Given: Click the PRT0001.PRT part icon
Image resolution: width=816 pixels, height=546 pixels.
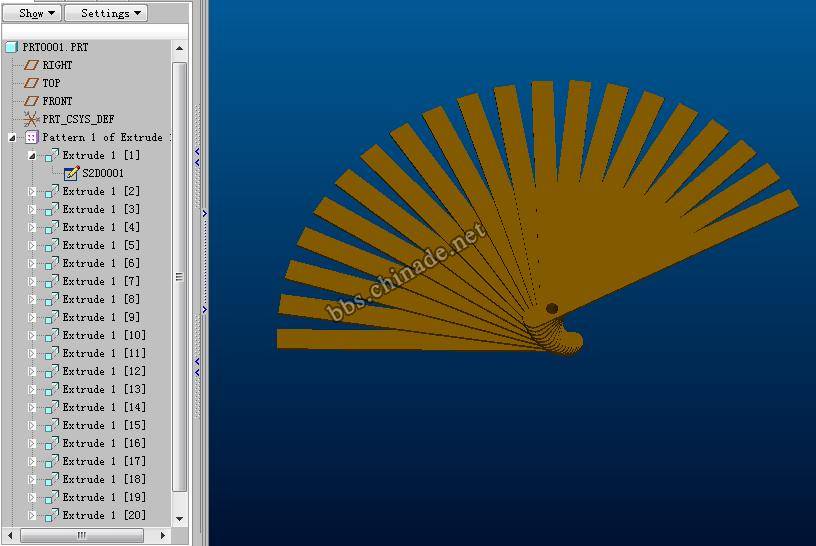Looking at the screenshot, I should (11, 47).
